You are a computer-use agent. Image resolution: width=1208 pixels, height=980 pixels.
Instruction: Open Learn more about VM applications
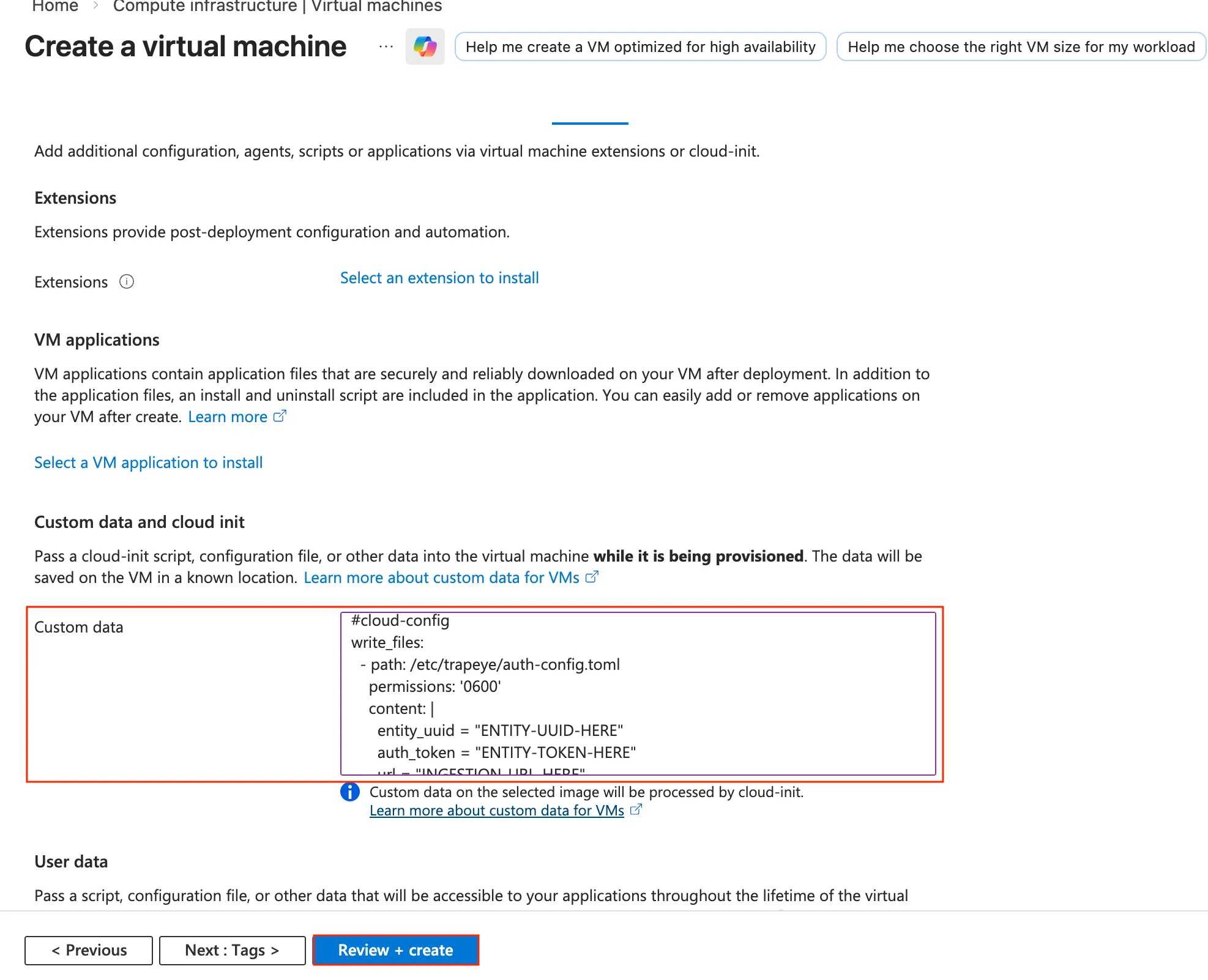tap(228, 417)
